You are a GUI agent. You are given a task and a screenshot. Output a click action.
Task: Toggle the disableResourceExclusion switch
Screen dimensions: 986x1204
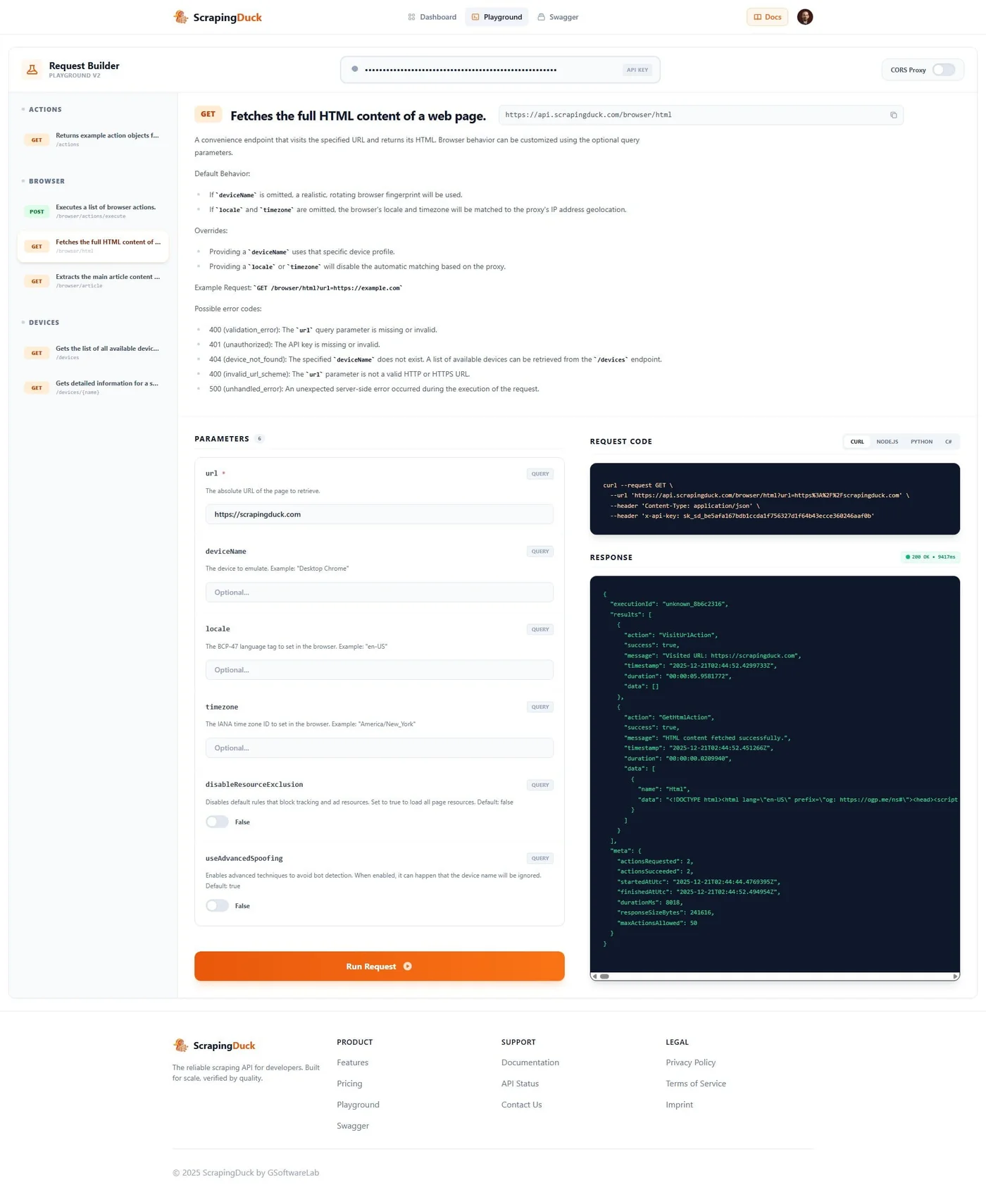[217, 822]
